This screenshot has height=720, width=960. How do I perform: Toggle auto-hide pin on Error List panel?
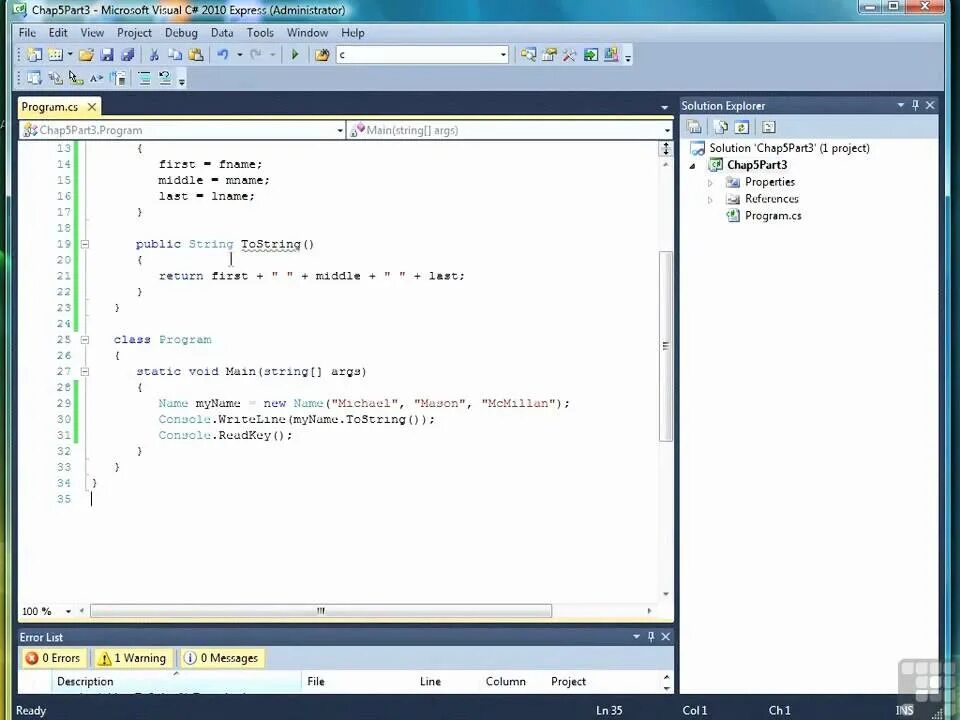point(651,637)
